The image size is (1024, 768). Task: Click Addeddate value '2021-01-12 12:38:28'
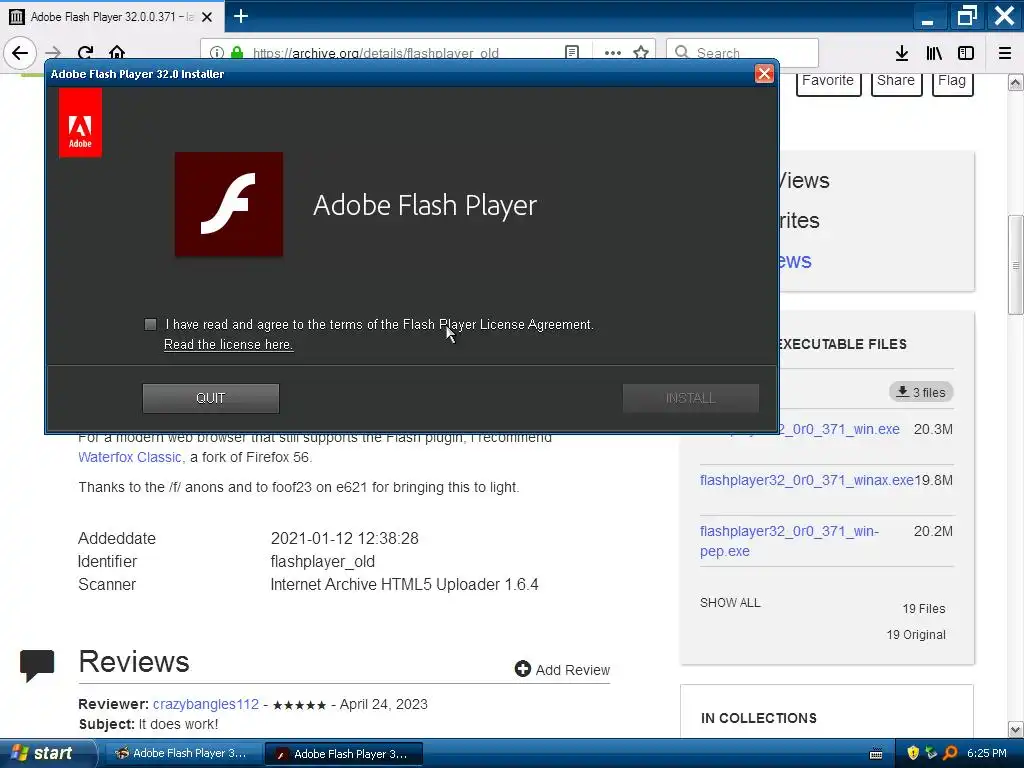[344, 538]
